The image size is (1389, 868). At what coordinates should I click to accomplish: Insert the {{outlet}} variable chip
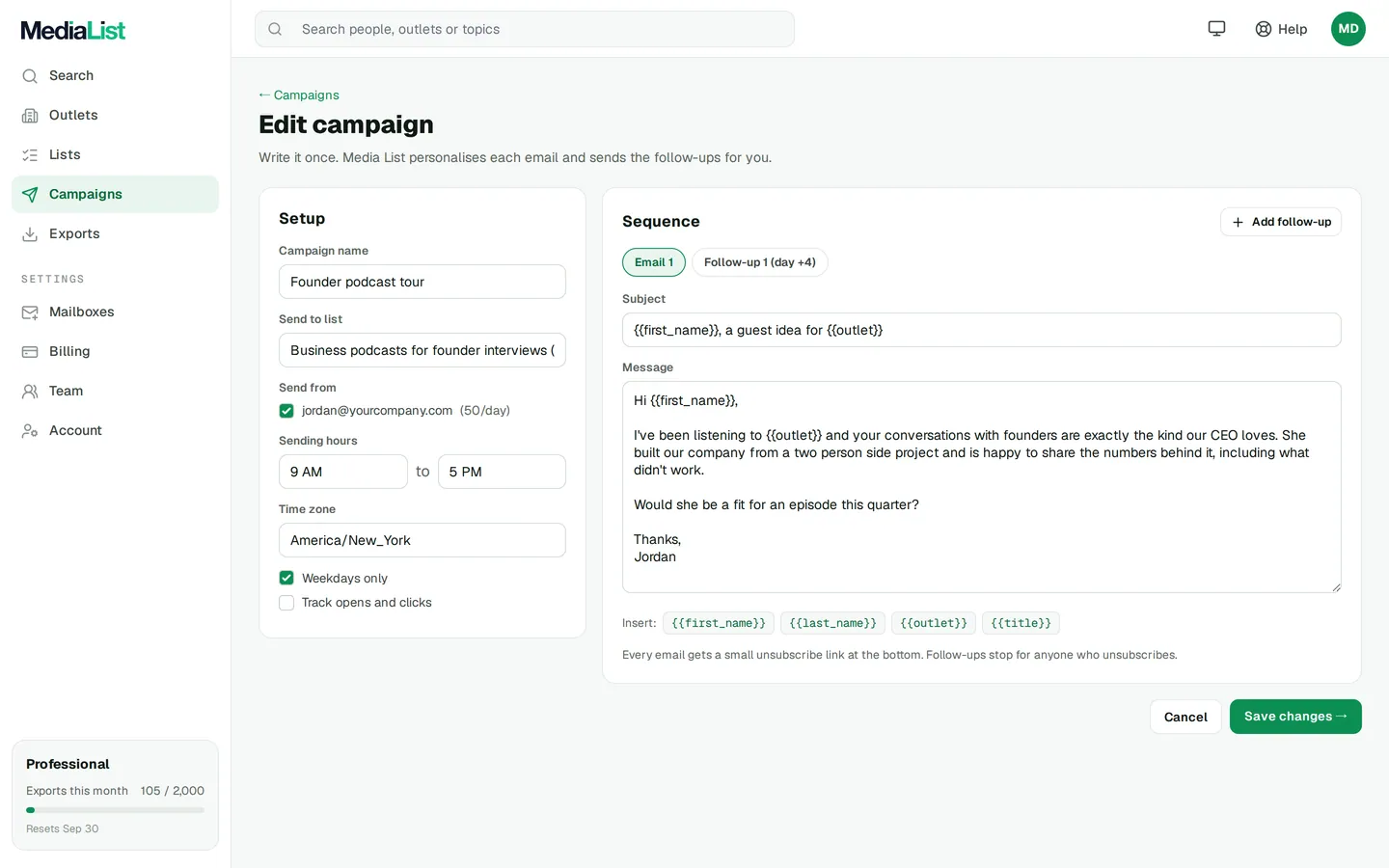[x=934, y=623]
